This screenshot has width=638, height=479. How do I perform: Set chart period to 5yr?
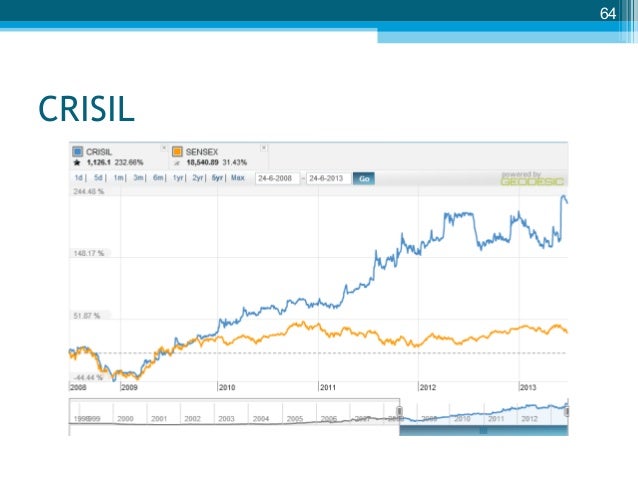tap(217, 178)
